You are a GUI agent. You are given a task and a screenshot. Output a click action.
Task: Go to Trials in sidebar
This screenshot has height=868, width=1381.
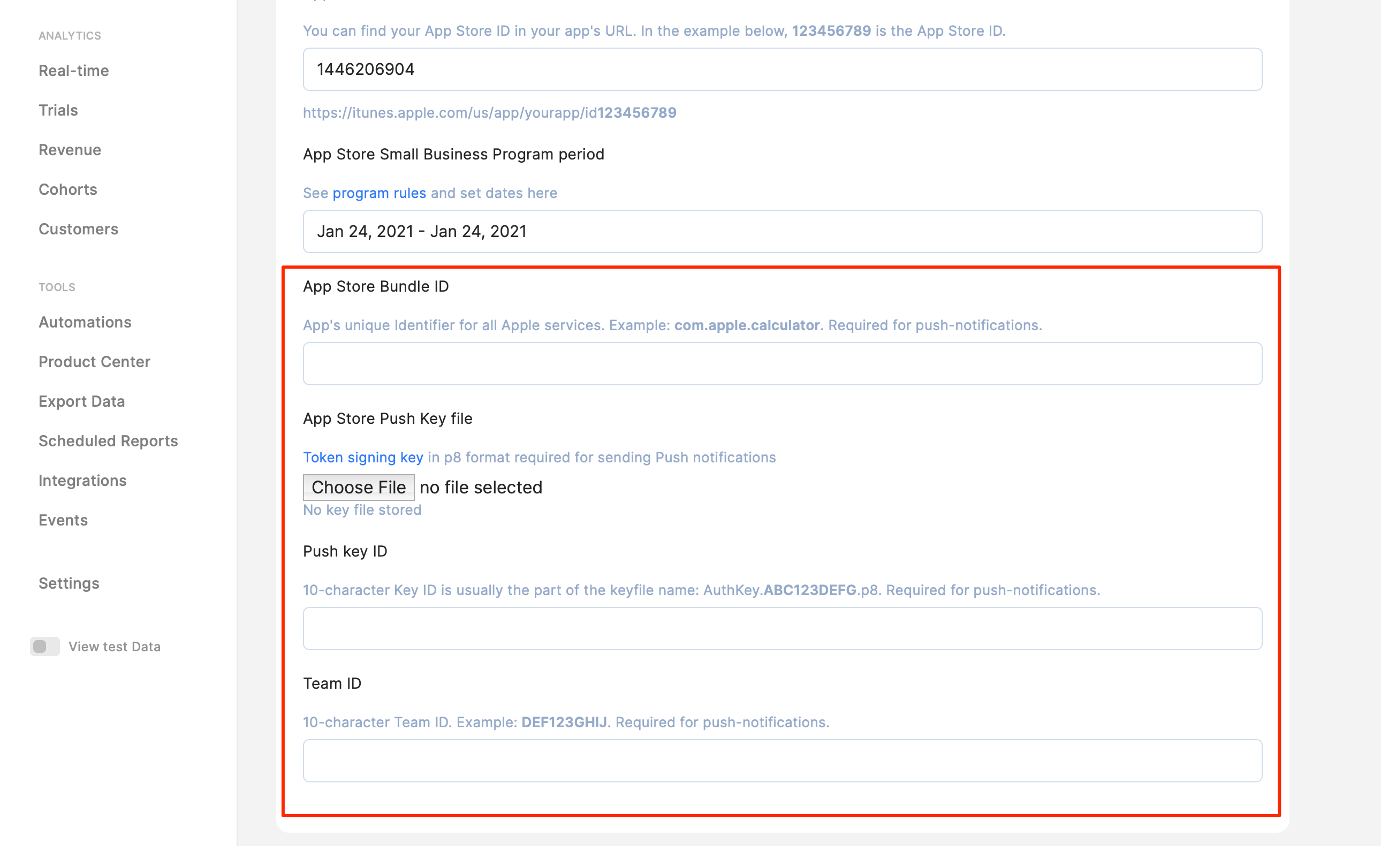(58, 110)
